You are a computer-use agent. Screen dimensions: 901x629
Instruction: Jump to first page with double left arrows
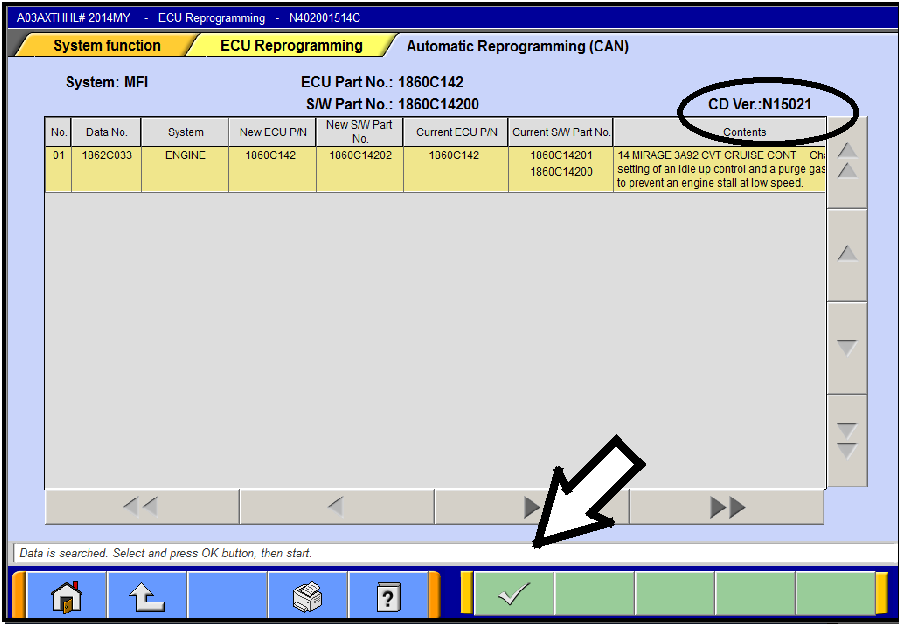tap(141, 507)
